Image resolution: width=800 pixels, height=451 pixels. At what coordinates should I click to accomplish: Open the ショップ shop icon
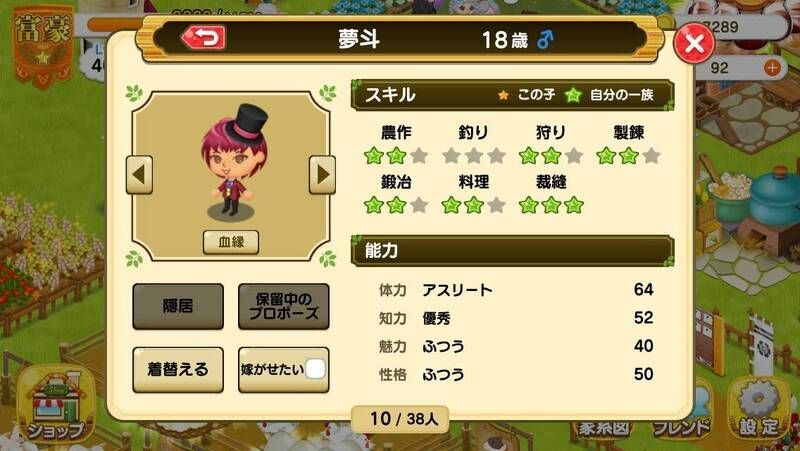click(55, 405)
